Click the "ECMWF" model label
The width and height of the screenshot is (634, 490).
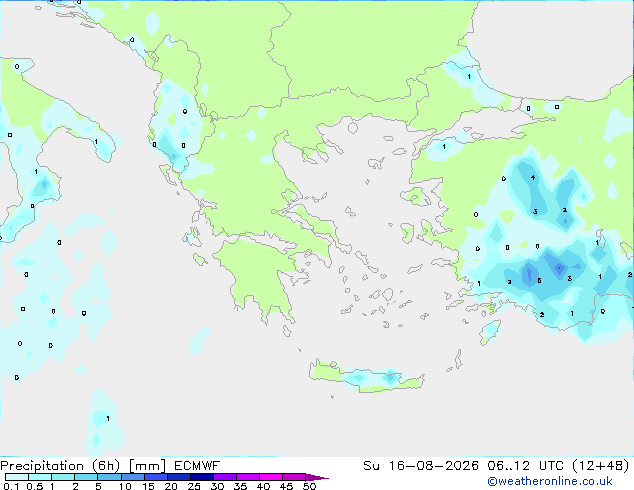pyautogui.click(x=197, y=466)
